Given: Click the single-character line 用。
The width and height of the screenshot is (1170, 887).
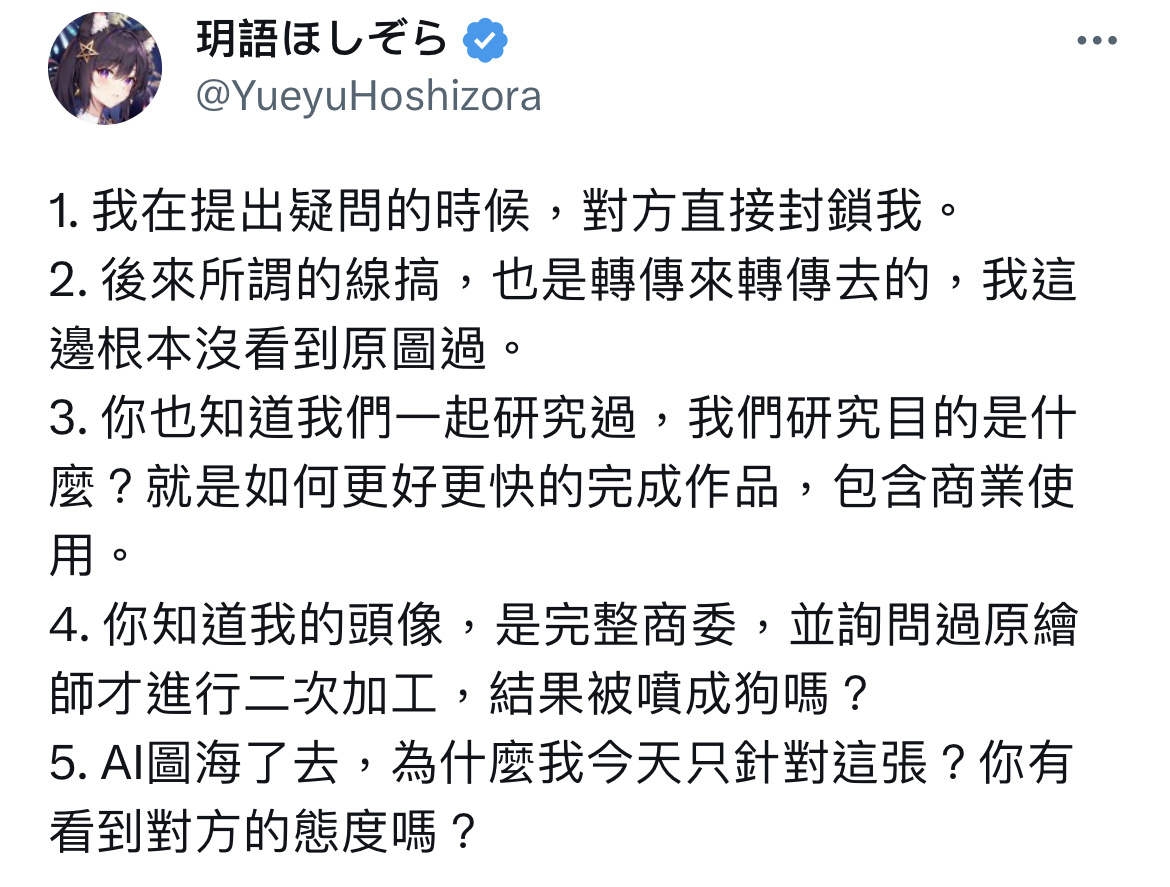Looking at the screenshot, I should coord(90,556).
